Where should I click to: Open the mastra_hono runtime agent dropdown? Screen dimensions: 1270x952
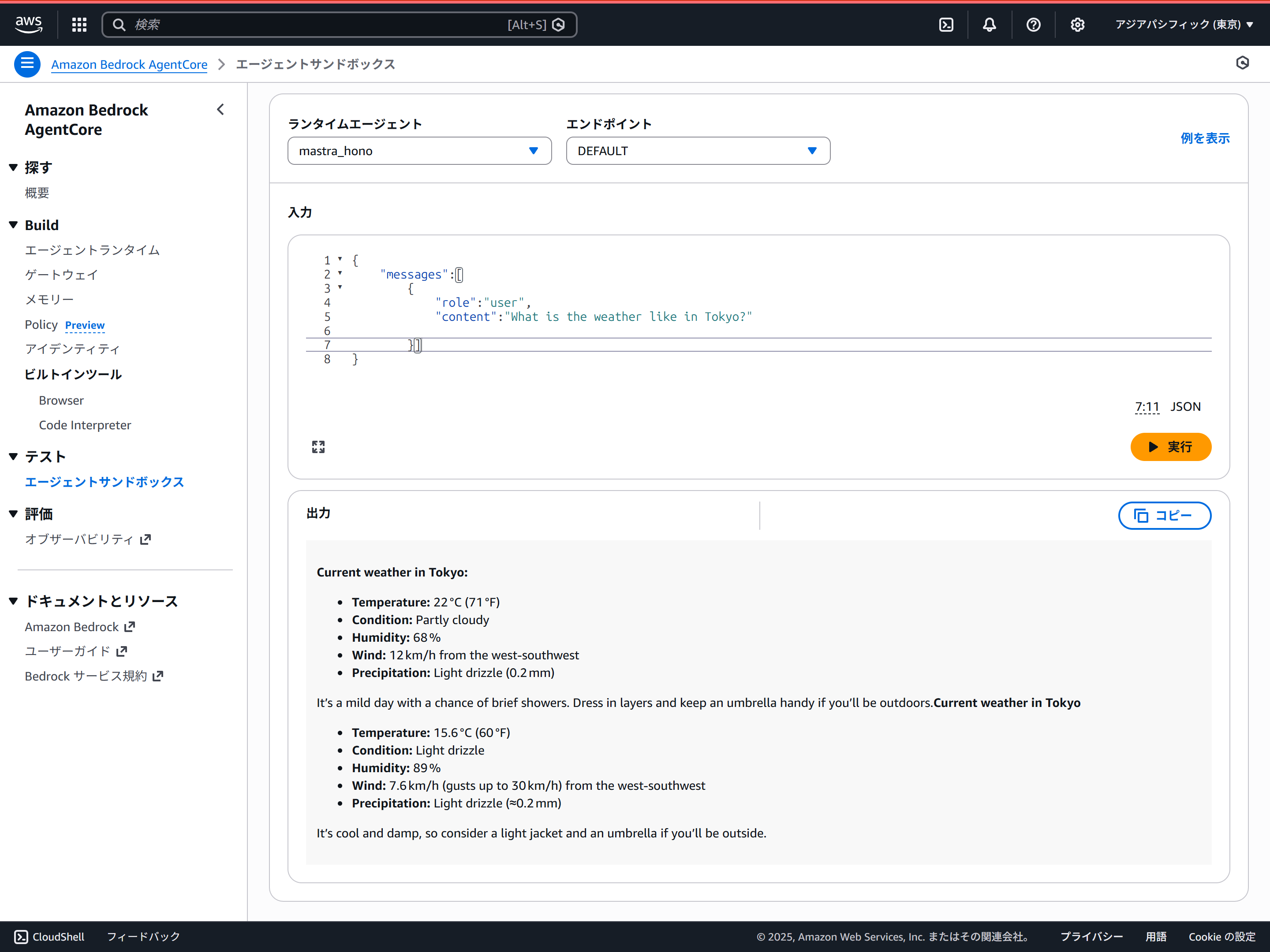[419, 151]
